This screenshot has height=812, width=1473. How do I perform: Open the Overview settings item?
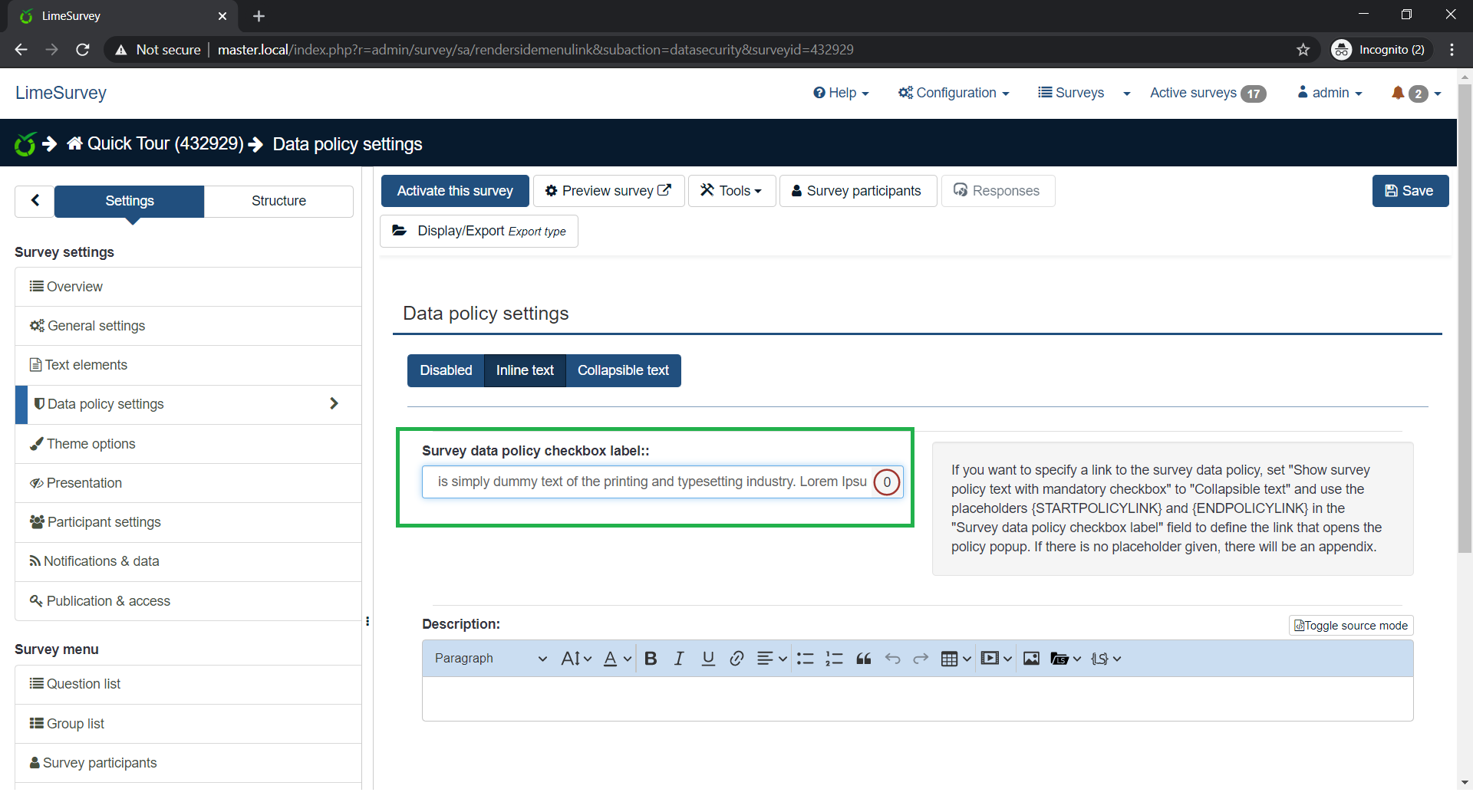(188, 287)
